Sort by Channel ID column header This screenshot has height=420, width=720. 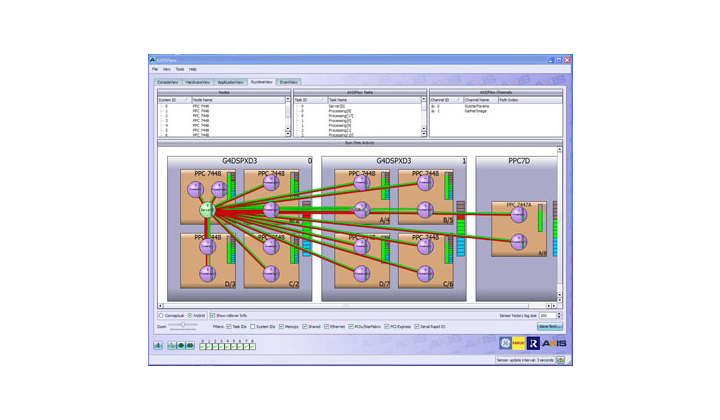point(446,100)
